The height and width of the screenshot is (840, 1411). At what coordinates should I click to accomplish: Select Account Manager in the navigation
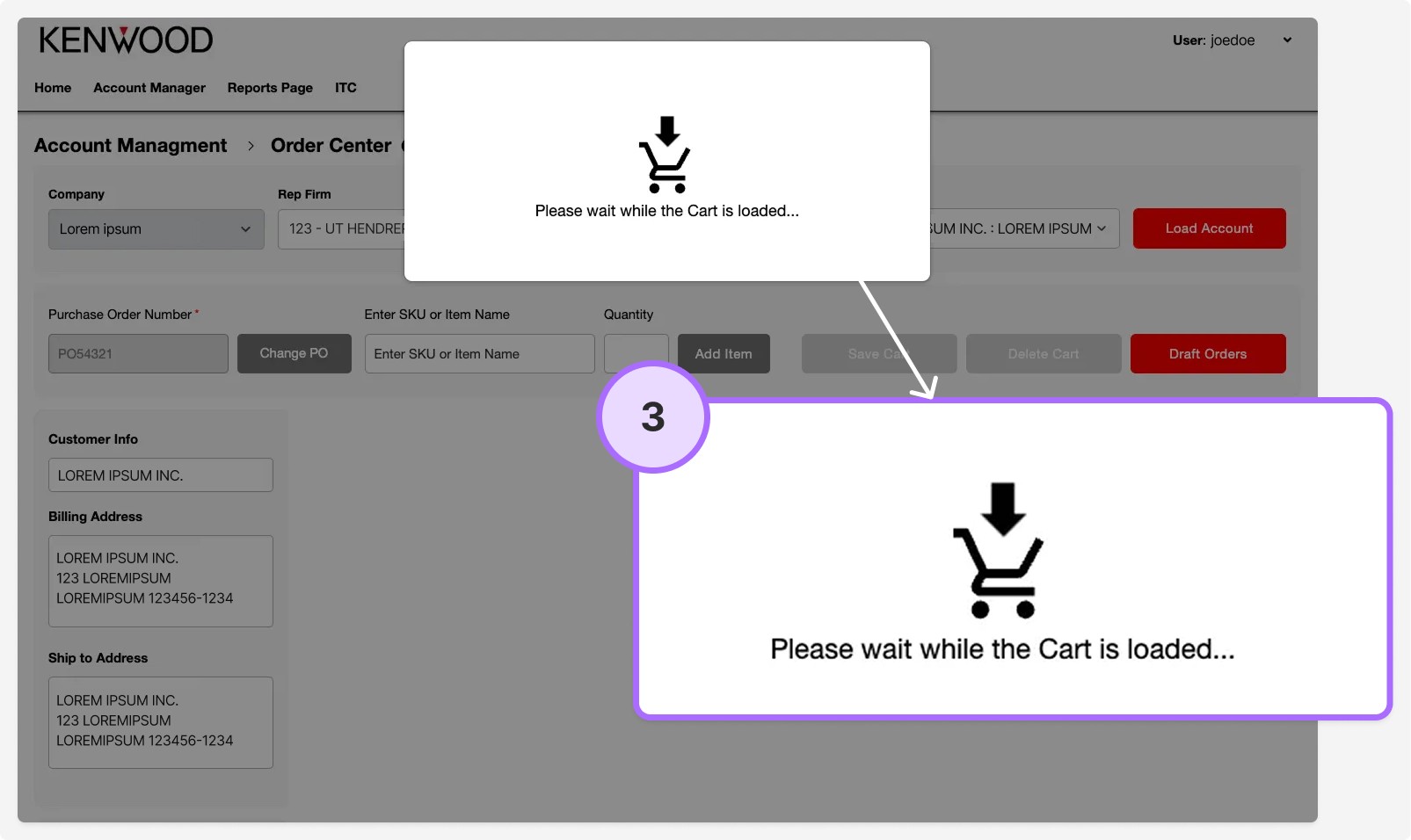[149, 88]
